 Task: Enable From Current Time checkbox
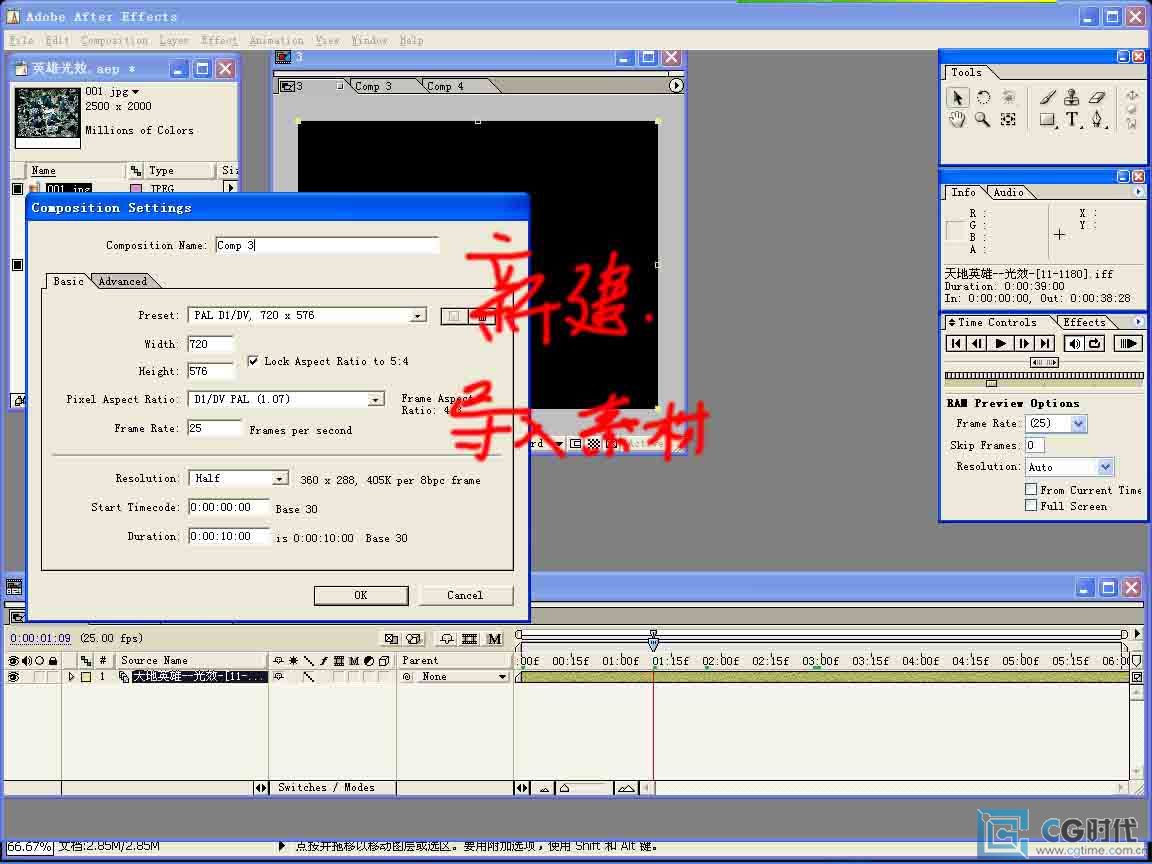click(1031, 489)
